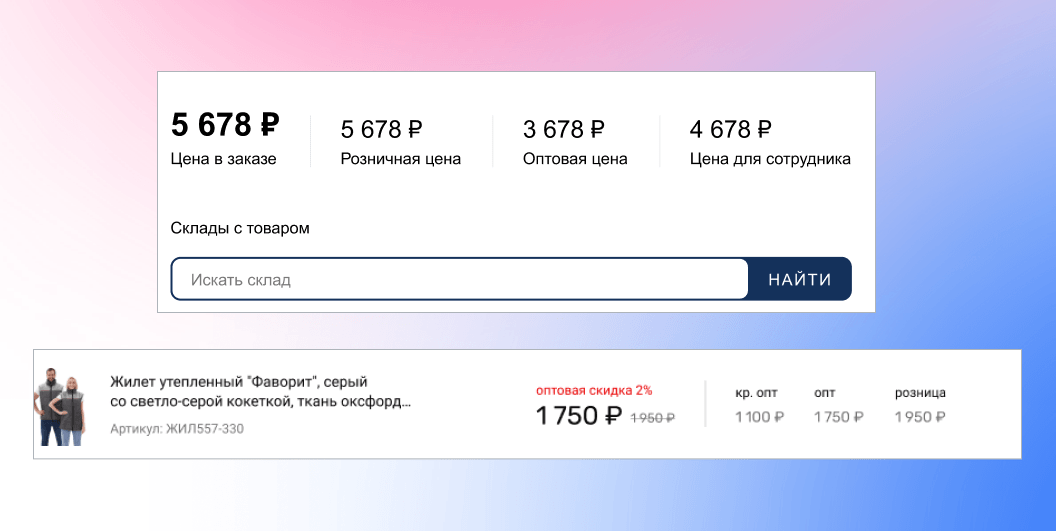
Task: Click the Склады с товаром heading
Action: (x=240, y=228)
